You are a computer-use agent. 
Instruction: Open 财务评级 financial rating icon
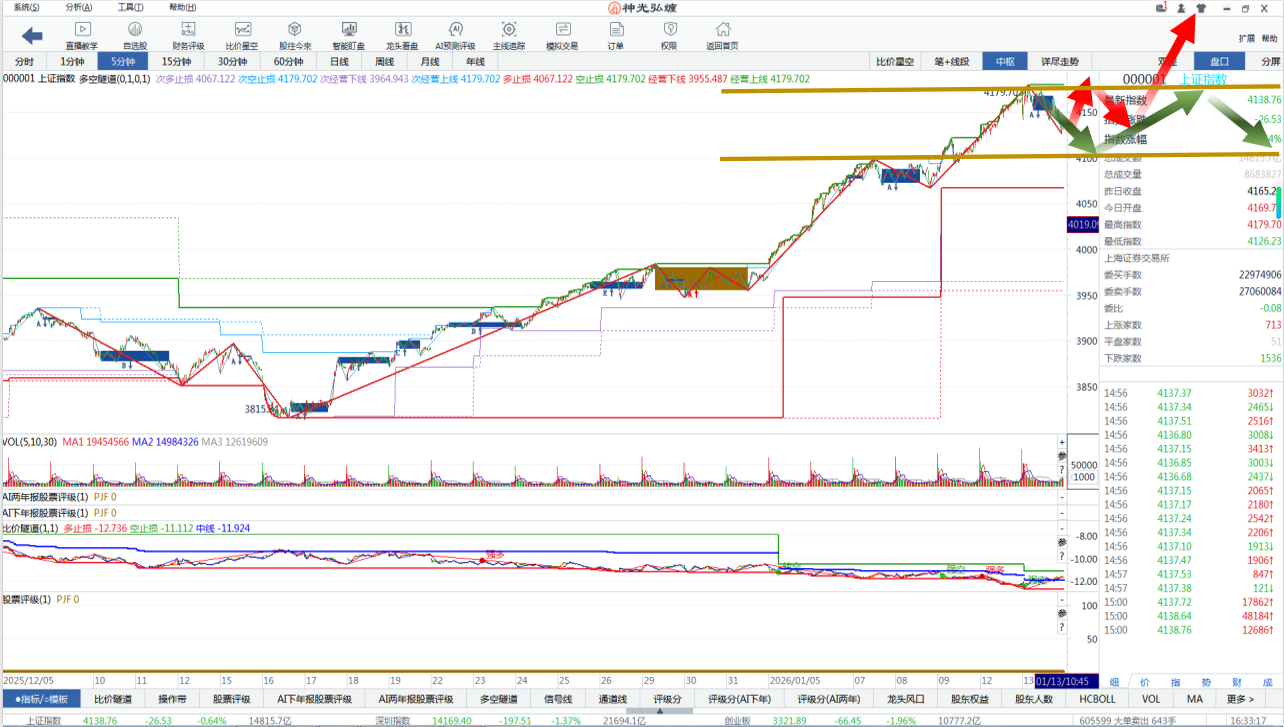(x=188, y=35)
